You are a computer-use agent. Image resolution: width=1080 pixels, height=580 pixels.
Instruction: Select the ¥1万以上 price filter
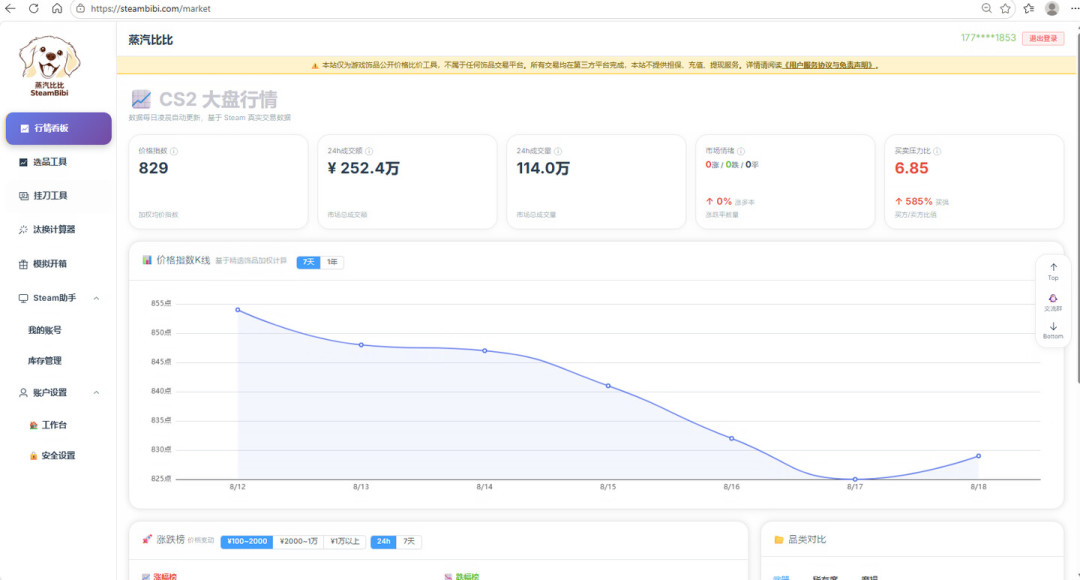click(x=344, y=541)
